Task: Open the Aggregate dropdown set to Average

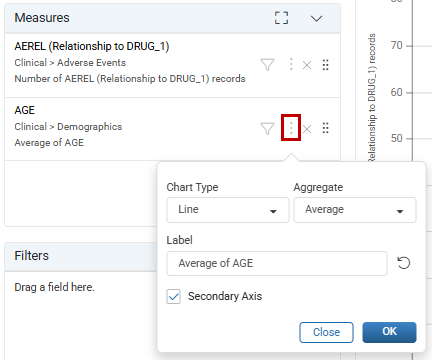Action: 355,210
